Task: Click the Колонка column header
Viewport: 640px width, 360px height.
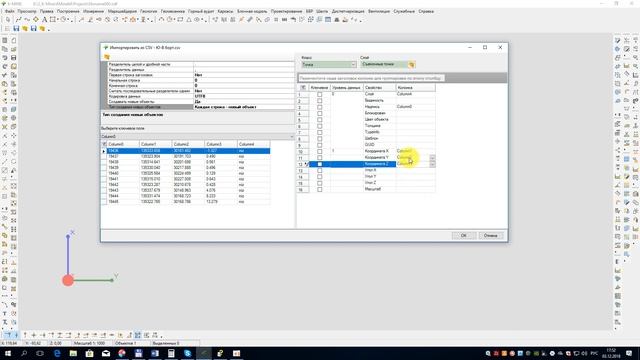Action: (x=416, y=87)
